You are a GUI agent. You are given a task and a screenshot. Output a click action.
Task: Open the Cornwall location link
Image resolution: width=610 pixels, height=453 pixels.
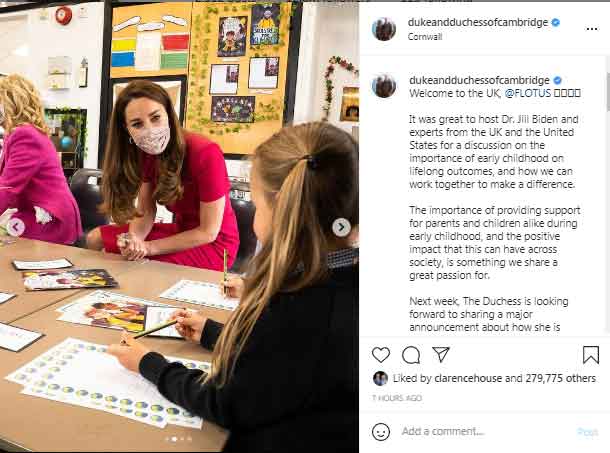[x=425, y=37]
